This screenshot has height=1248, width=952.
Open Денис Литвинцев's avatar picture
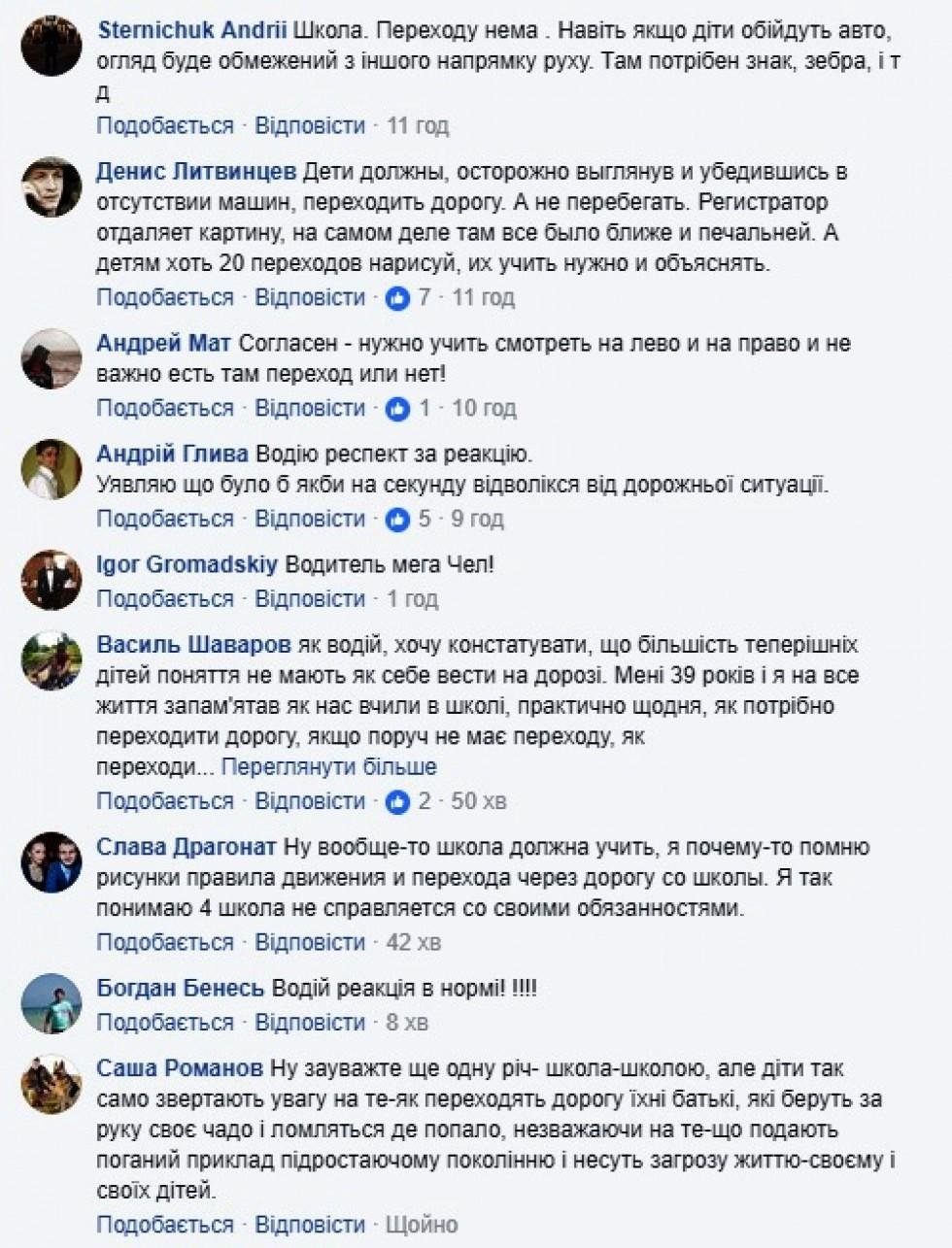(x=51, y=186)
